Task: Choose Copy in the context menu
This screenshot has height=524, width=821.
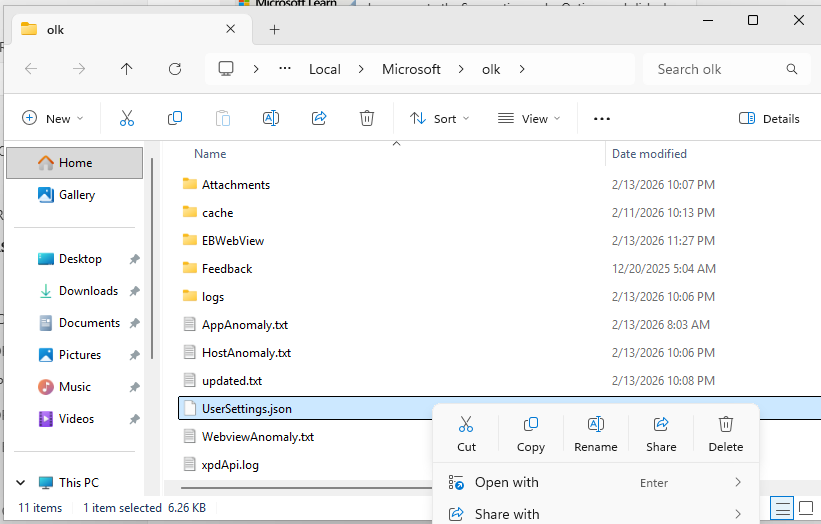Action: (531, 434)
